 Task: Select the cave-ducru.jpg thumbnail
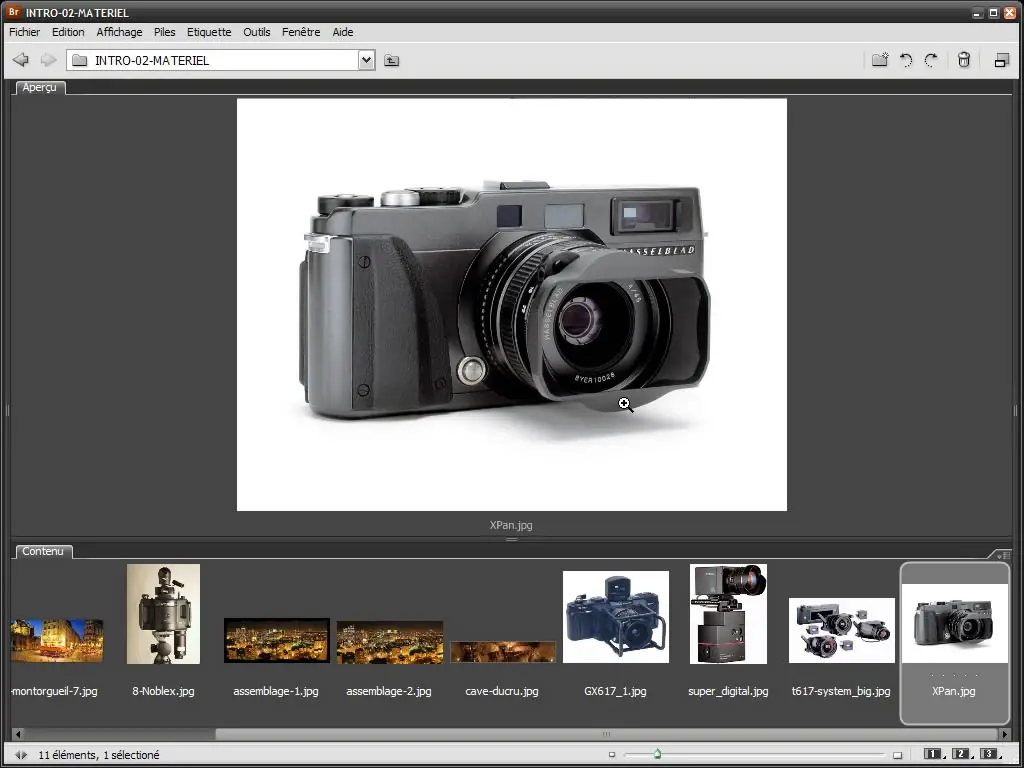pos(503,652)
